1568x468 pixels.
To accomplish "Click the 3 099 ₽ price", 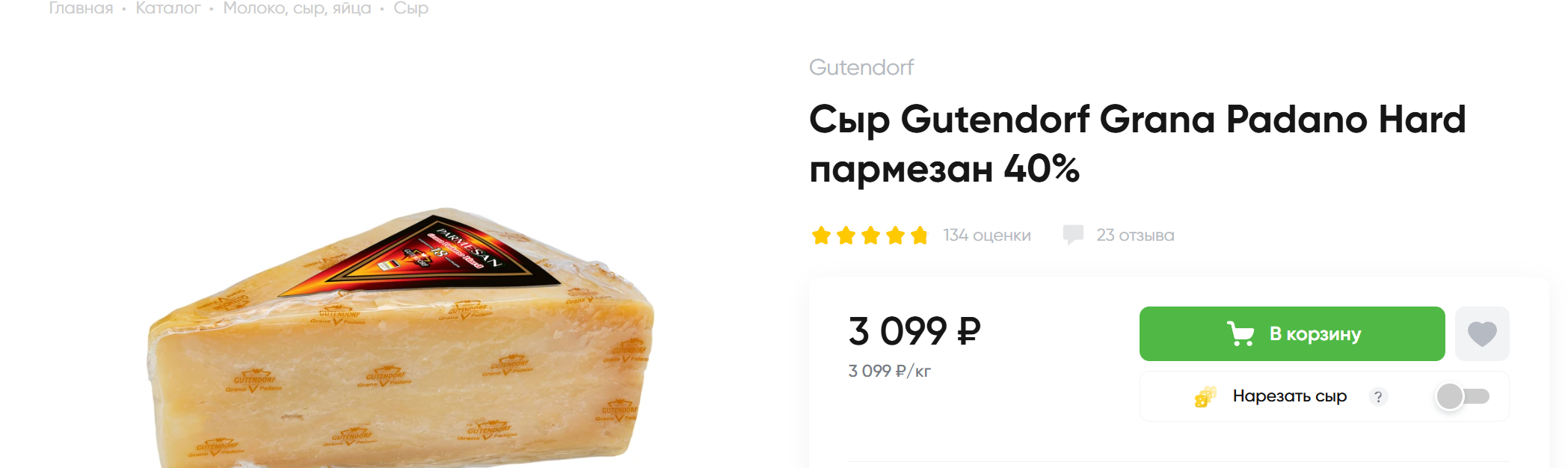I will coord(914,331).
